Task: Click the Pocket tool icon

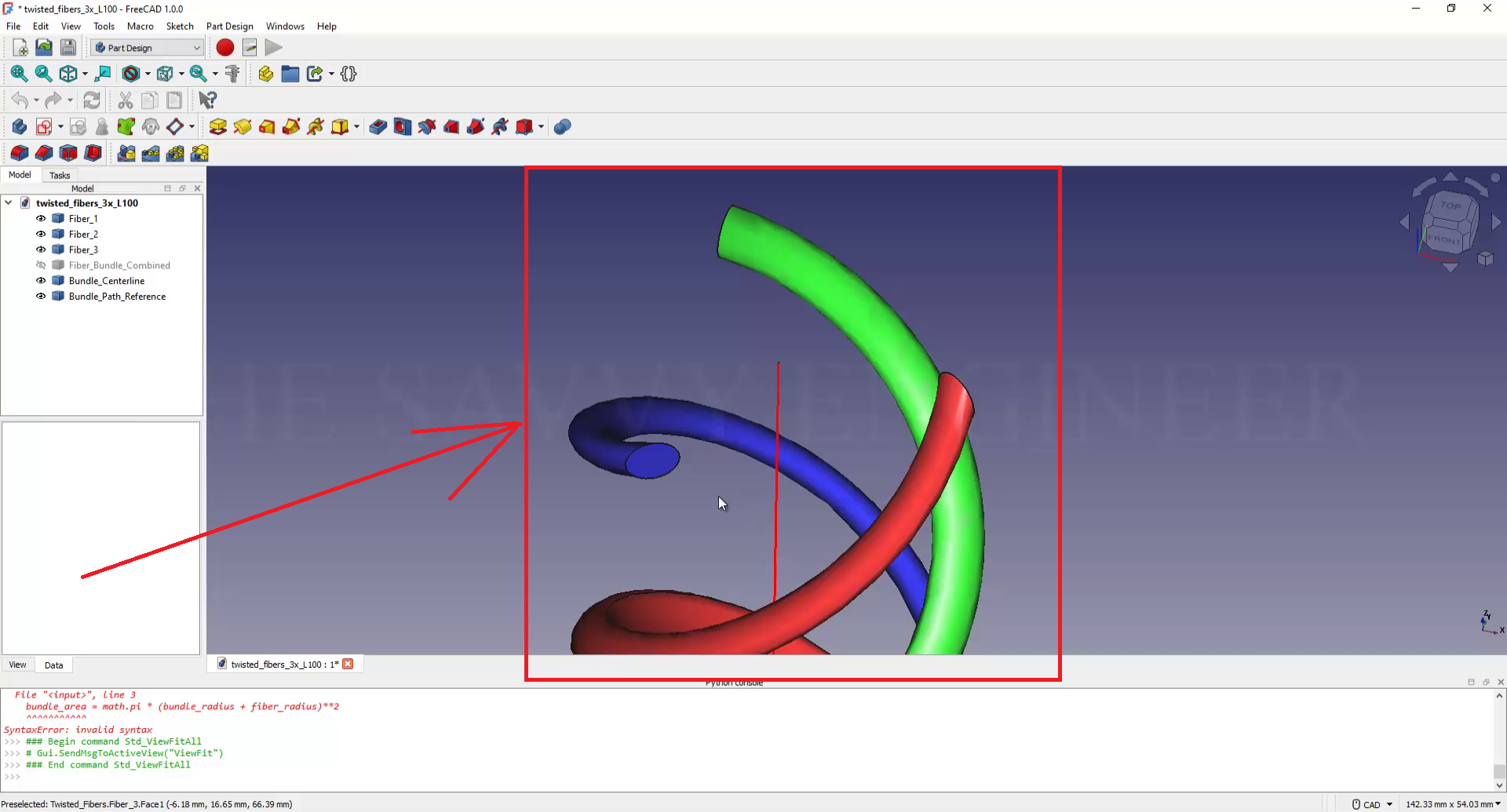Action: coord(378,127)
